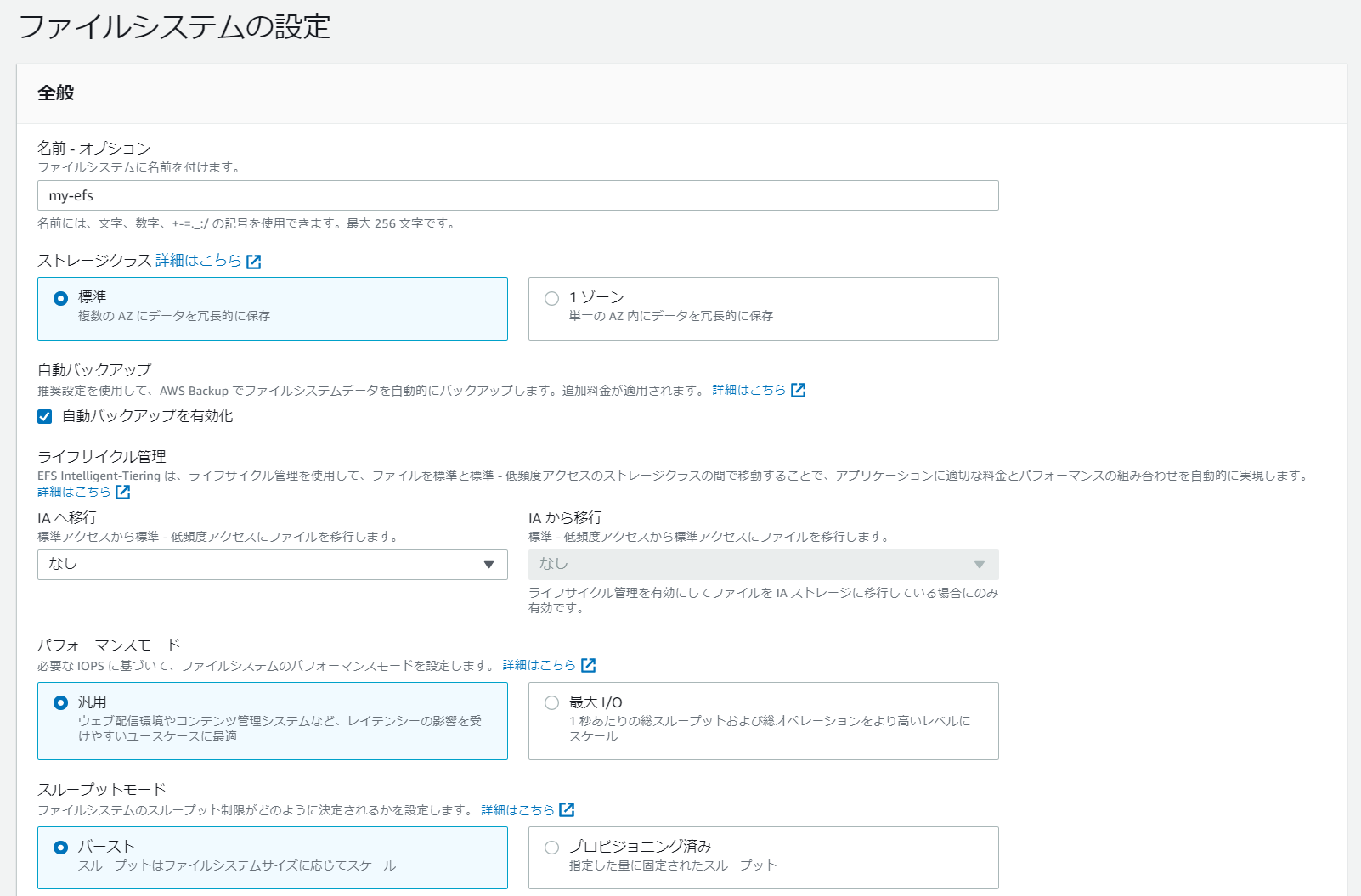Choose the 1 ゾーン storage class
Image resolution: width=1361 pixels, height=896 pixels.
pos(551,298)
